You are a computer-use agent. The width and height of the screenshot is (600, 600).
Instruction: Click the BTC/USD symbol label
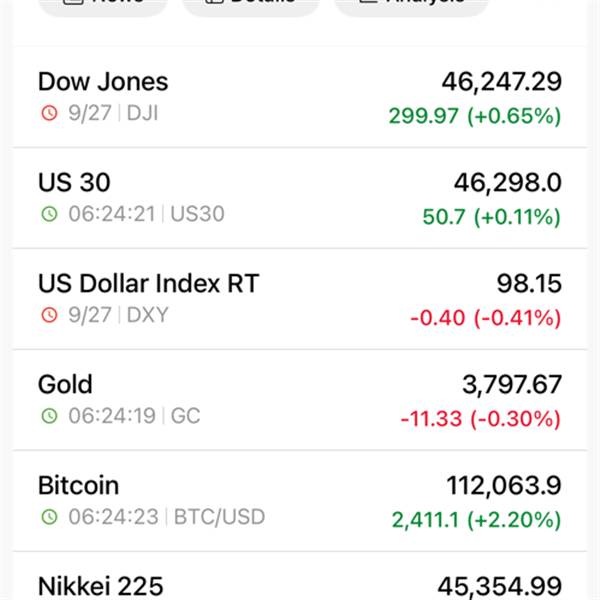[217, 517]
